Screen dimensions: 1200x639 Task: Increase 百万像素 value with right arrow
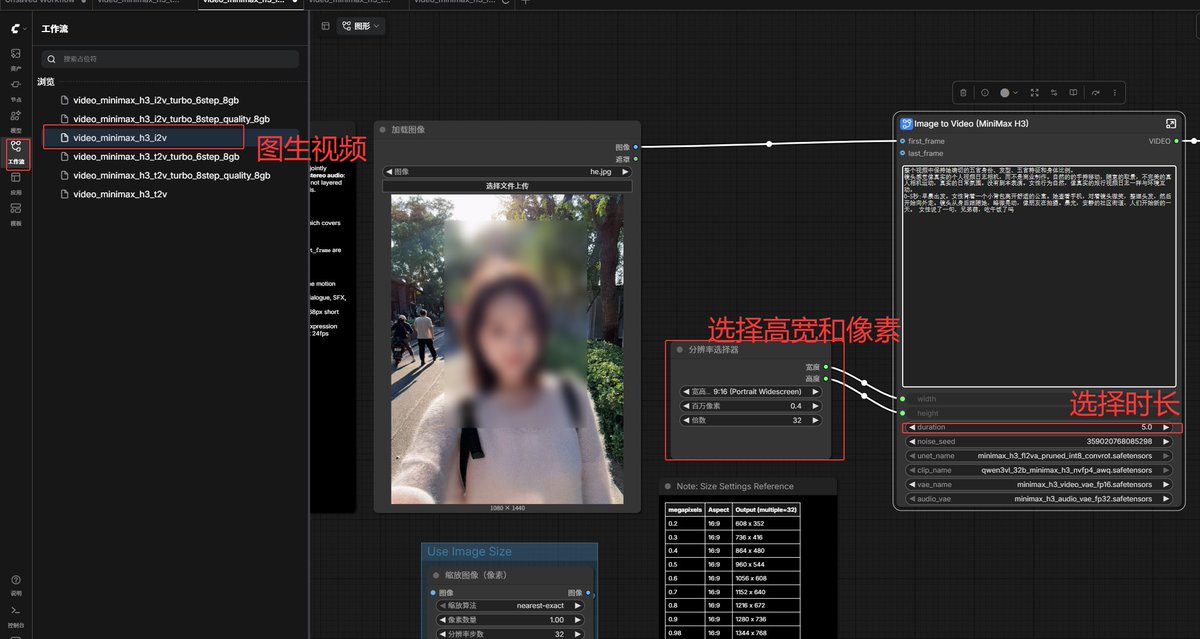pos(815,406)
